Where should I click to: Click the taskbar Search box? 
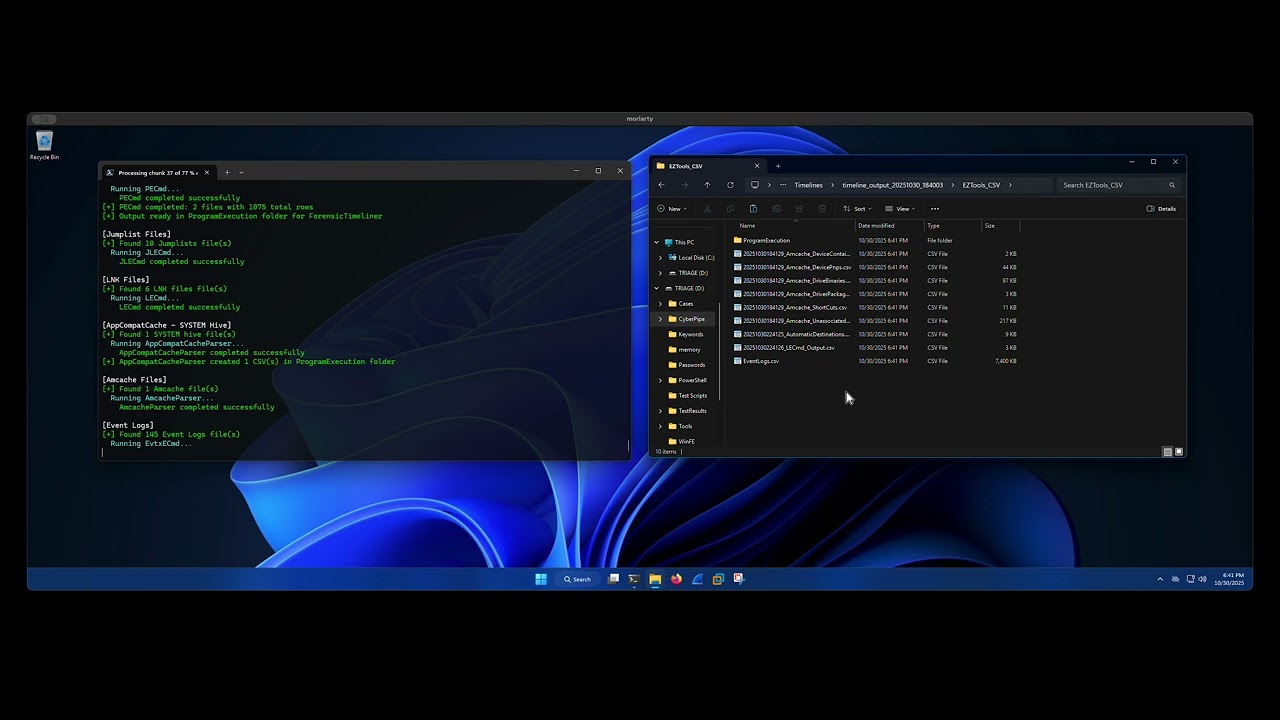(578, 579)
